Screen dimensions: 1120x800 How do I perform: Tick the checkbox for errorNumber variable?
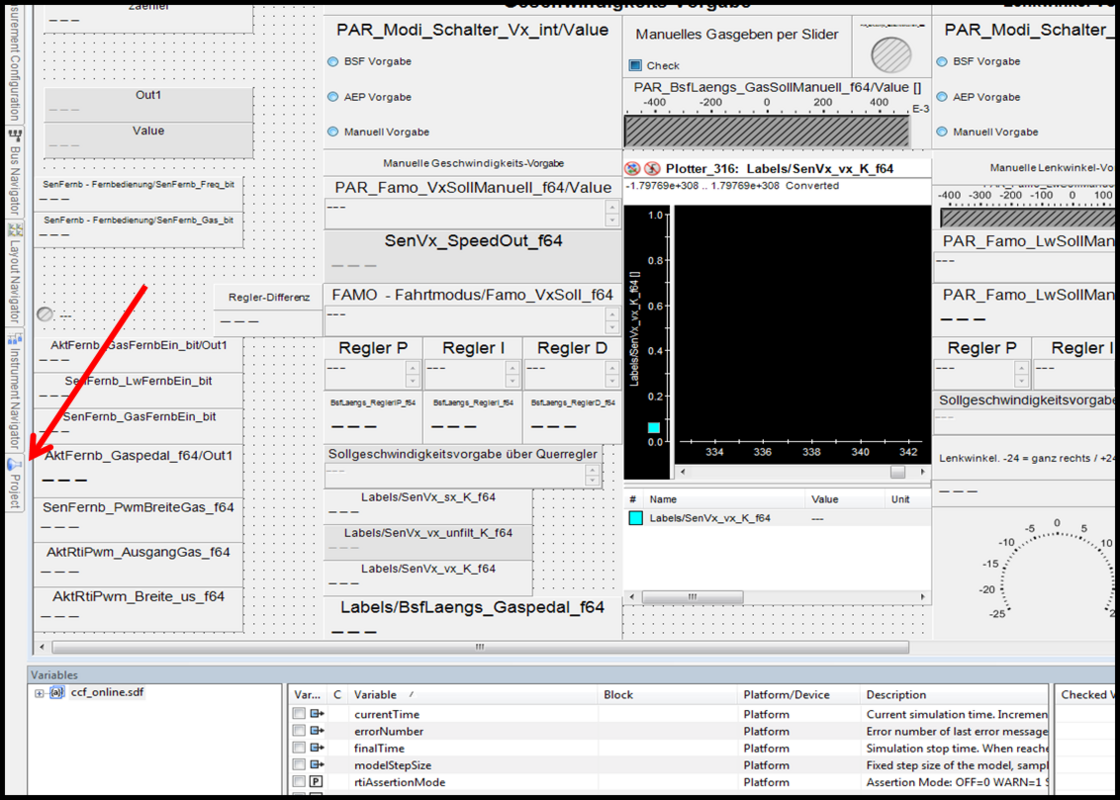click(x=298, y=731)
